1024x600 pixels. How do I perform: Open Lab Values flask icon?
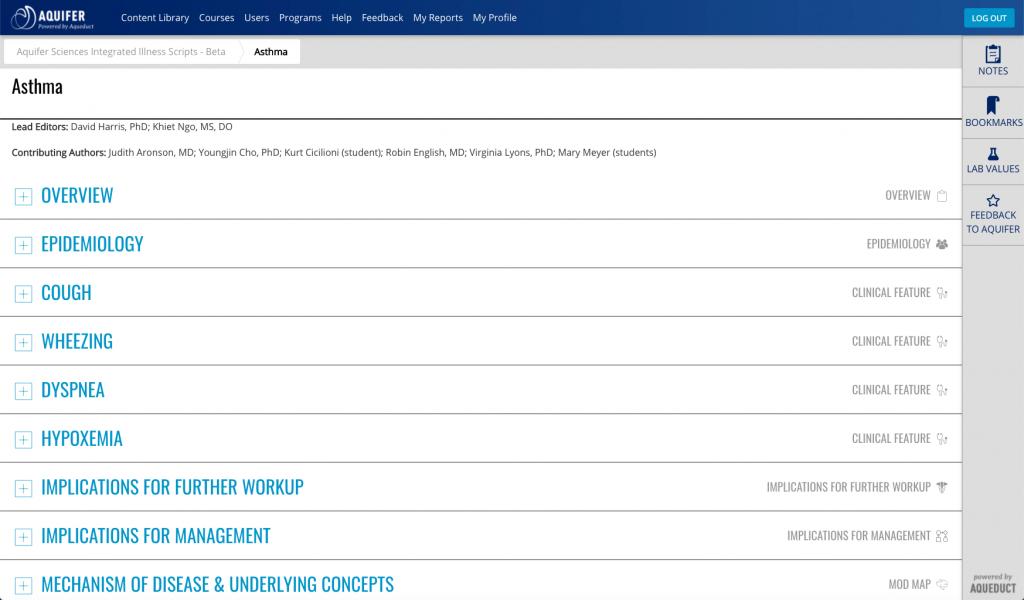click(x=993, y=154)
